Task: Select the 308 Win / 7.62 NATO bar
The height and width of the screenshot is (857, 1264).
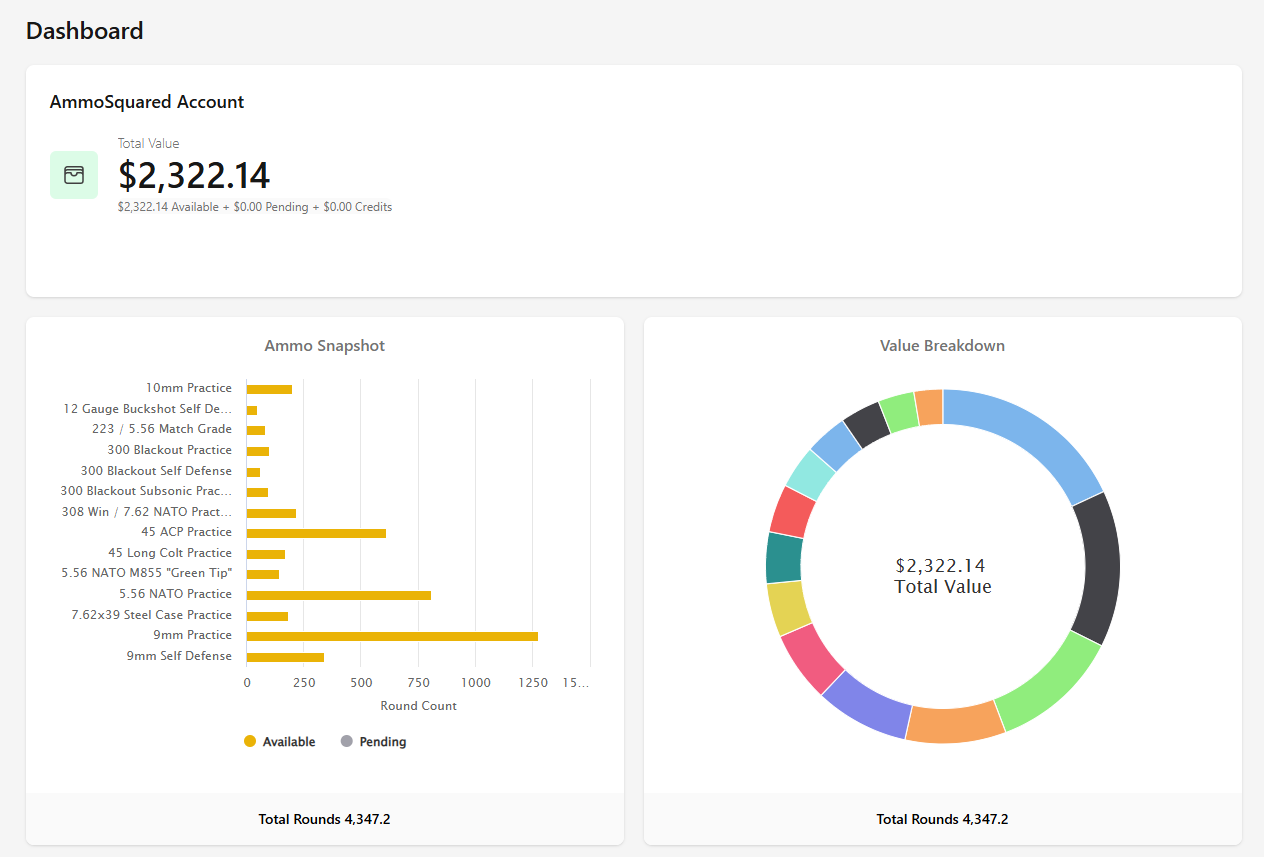Action: point(271,513)
